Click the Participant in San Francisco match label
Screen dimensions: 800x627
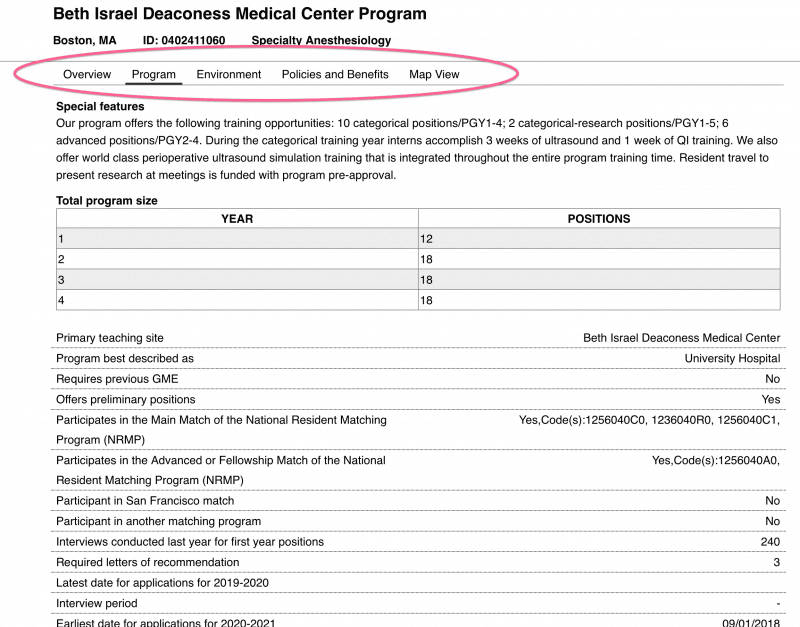pyautogui.click(x=145, y=500)
